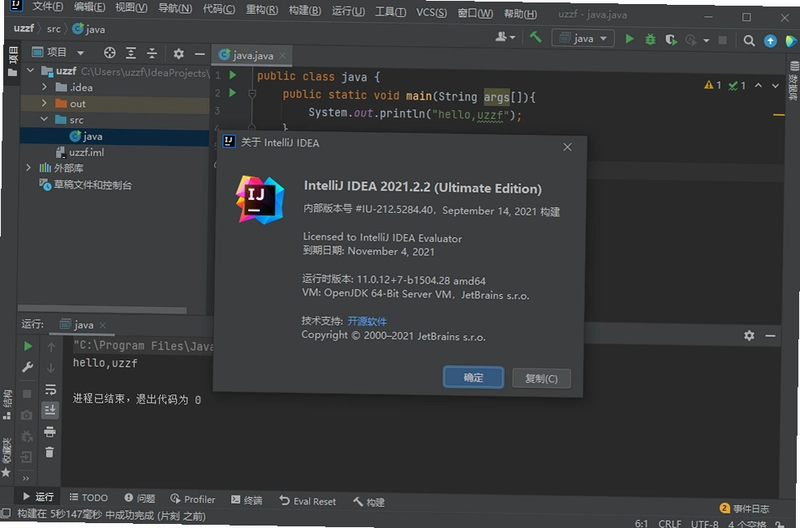The width and height of the screenshot is (800, 528).
Task: Close the java tab in Run panel
Action: tap(103, 325)
